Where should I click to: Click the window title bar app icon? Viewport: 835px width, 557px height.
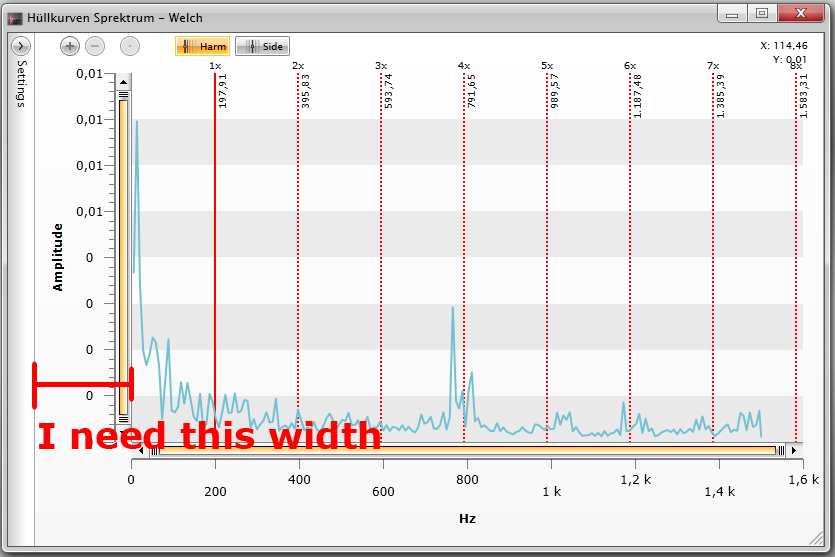15,18
